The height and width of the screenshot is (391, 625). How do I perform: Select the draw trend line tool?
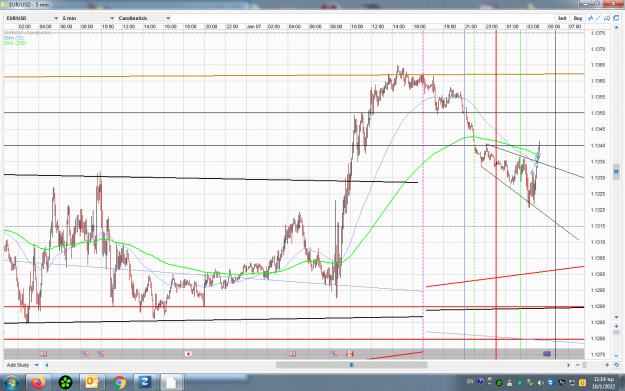click(598, 18)
